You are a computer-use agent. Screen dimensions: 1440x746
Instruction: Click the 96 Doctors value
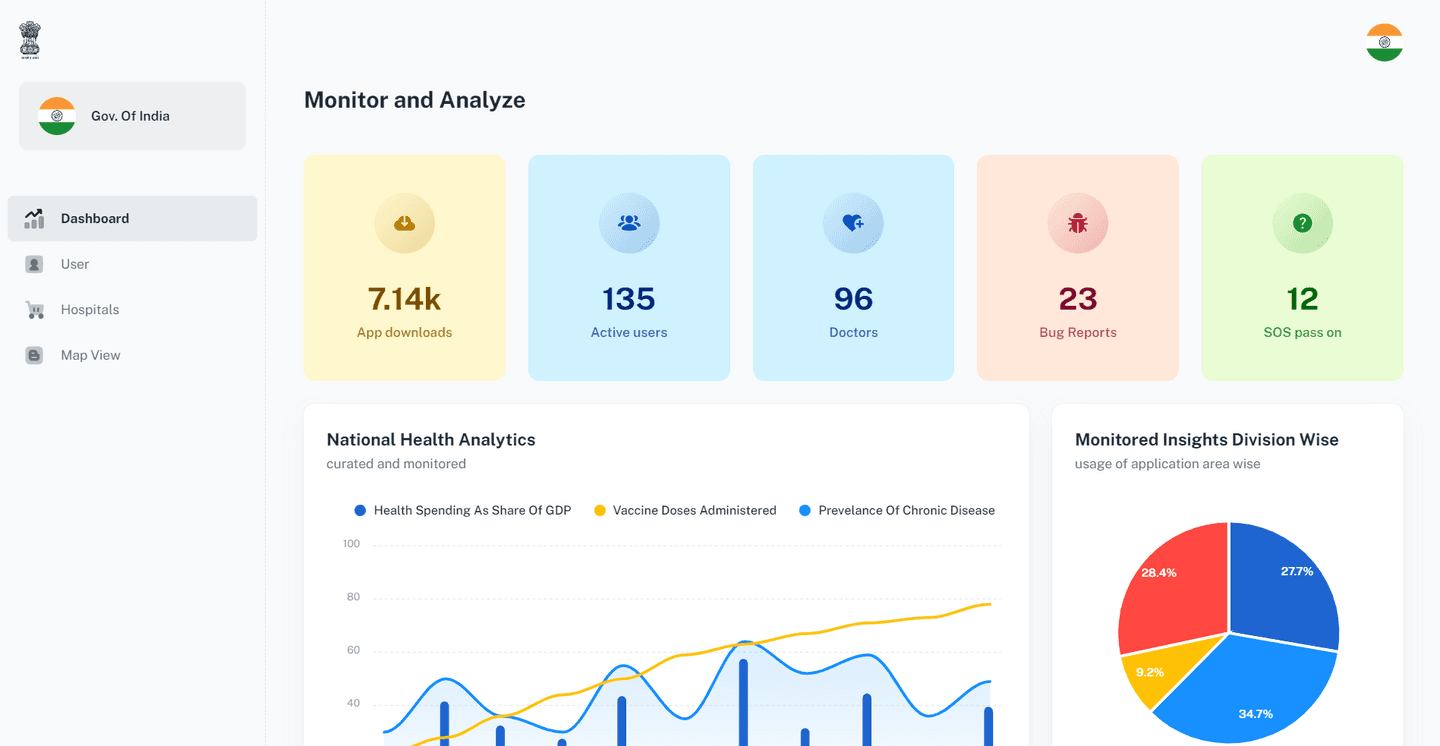(853, 299)
